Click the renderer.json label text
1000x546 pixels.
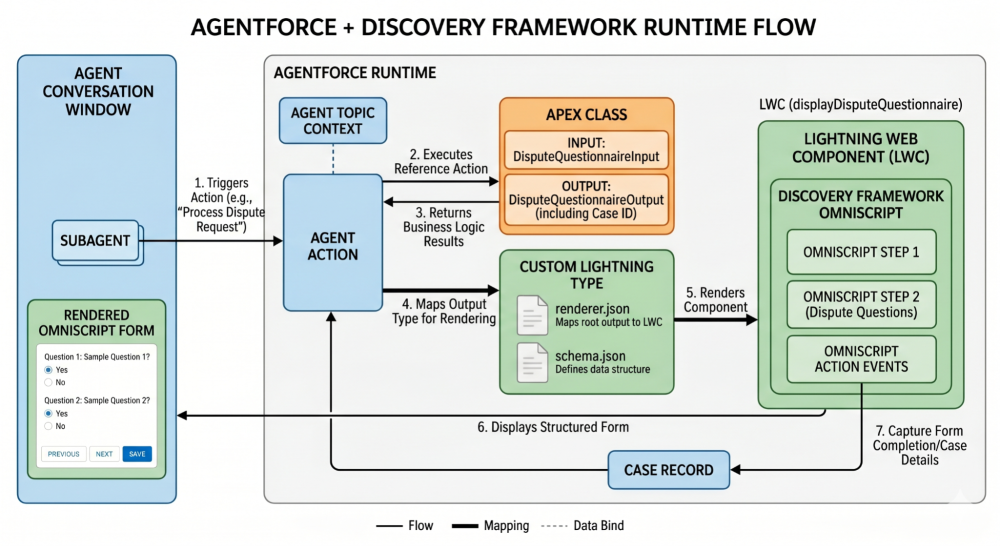(592, 309)
